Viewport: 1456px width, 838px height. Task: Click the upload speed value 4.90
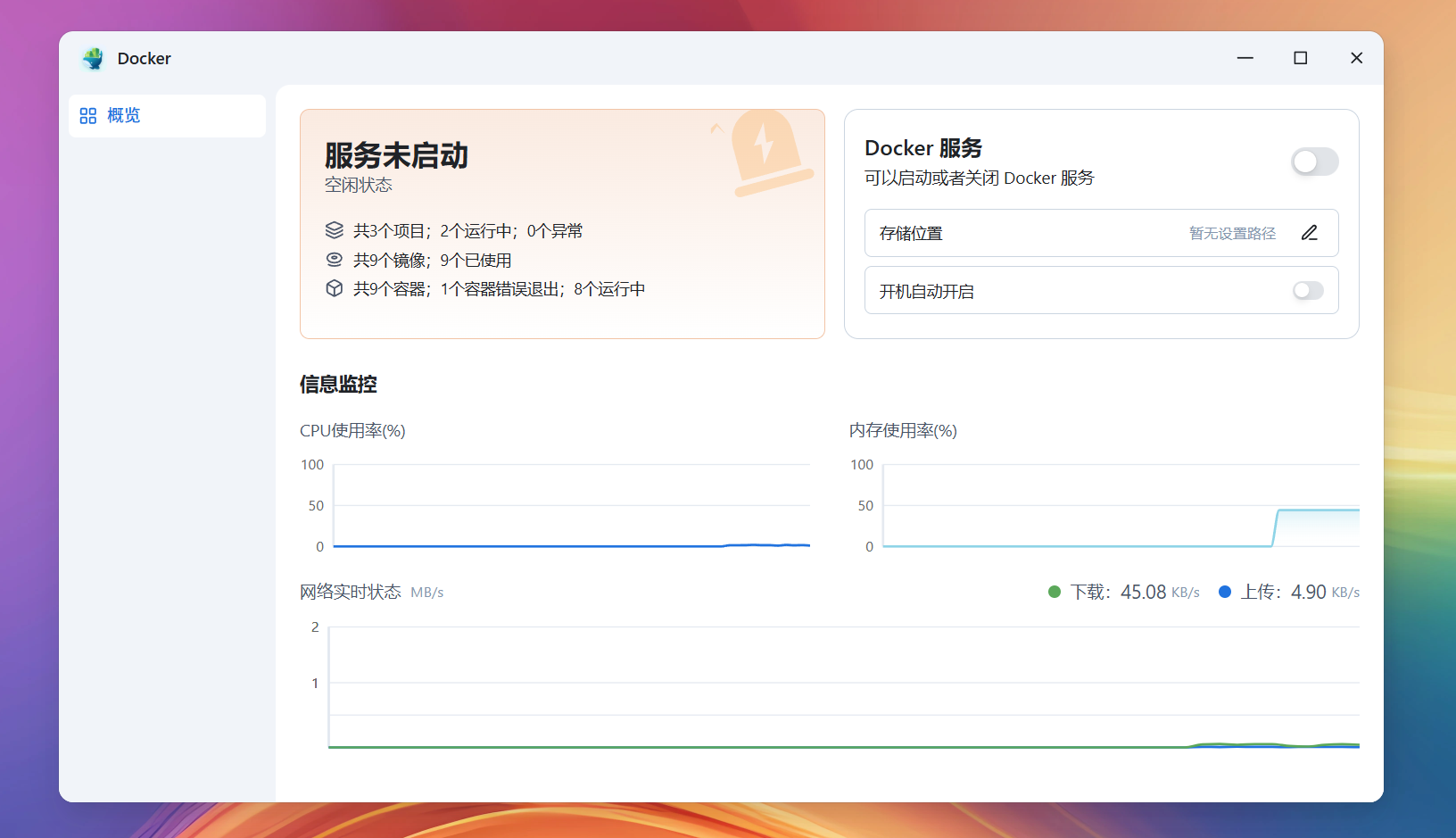pyautogui.click(x=1309, y=592)
